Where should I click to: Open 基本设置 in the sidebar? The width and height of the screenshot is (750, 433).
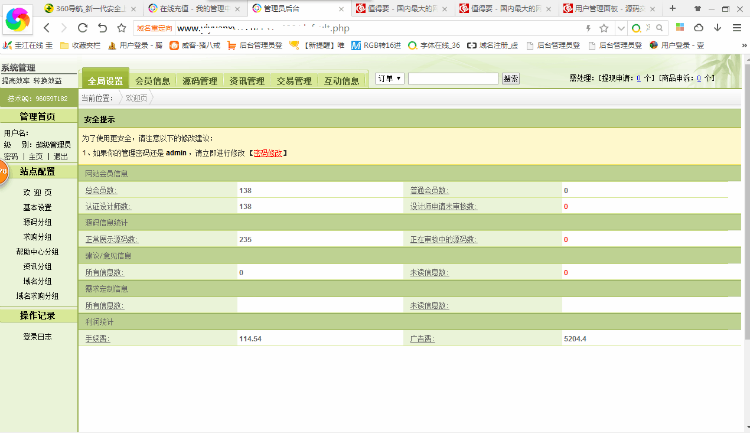coord(37,207)
